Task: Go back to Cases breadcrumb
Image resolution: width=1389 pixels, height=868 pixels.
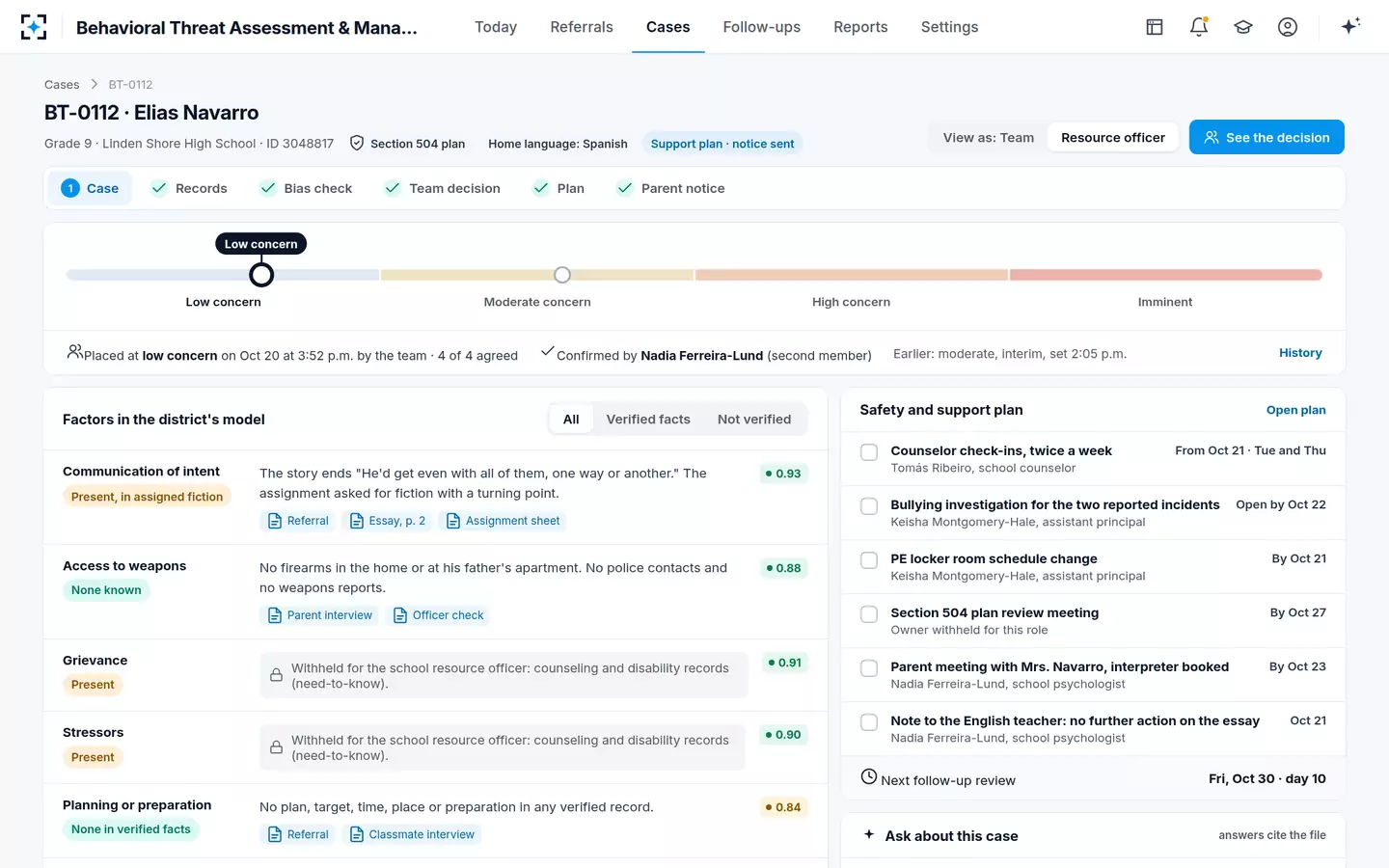Action: 62,85
